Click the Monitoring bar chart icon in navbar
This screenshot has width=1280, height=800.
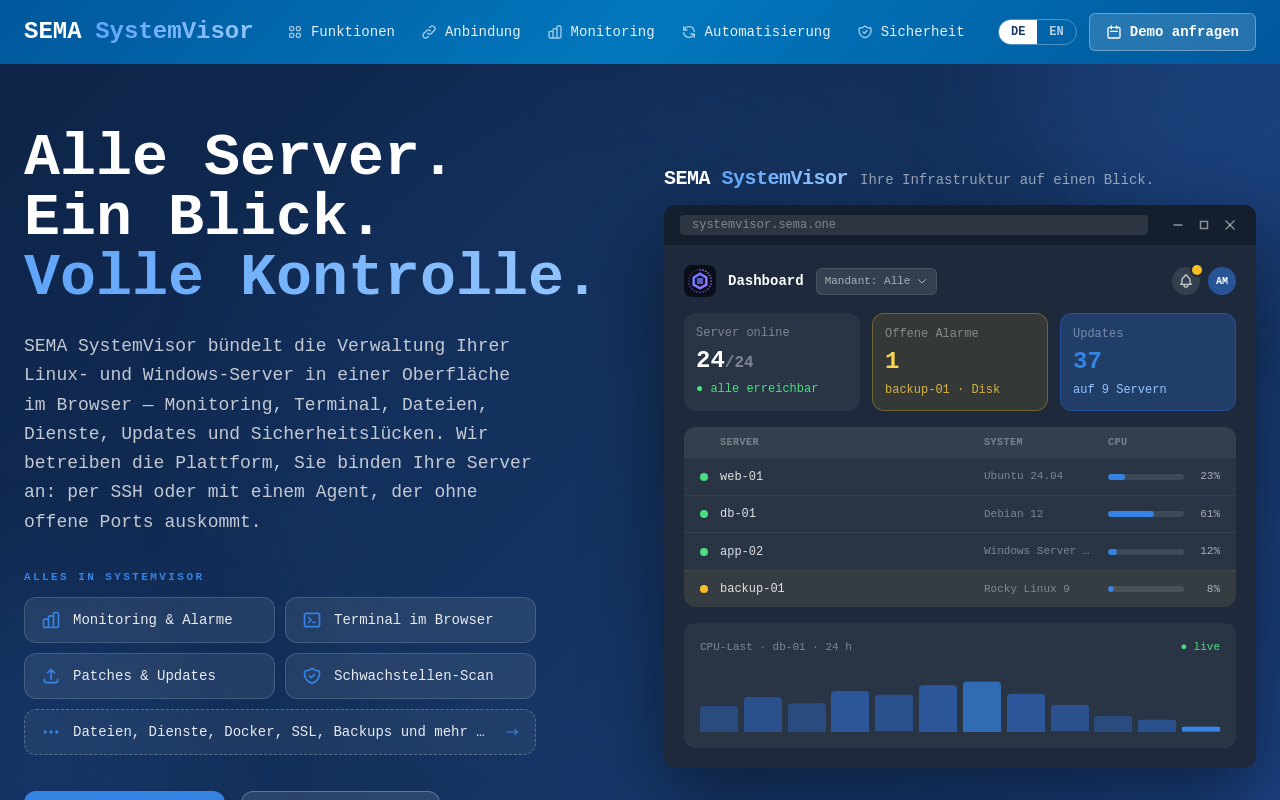click(x=555, y=32)
